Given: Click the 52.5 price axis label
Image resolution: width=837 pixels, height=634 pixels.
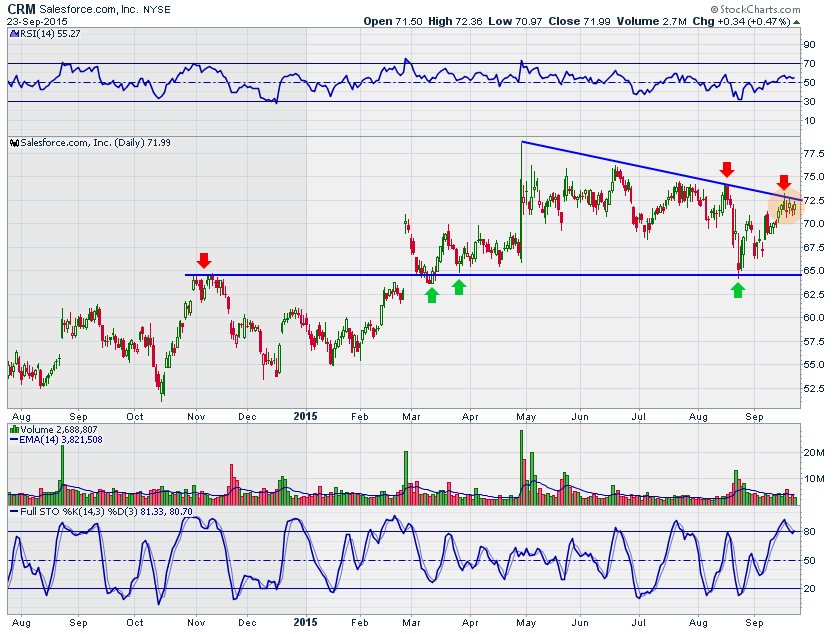Looking at the screenshot, I should tap(814, 389).
